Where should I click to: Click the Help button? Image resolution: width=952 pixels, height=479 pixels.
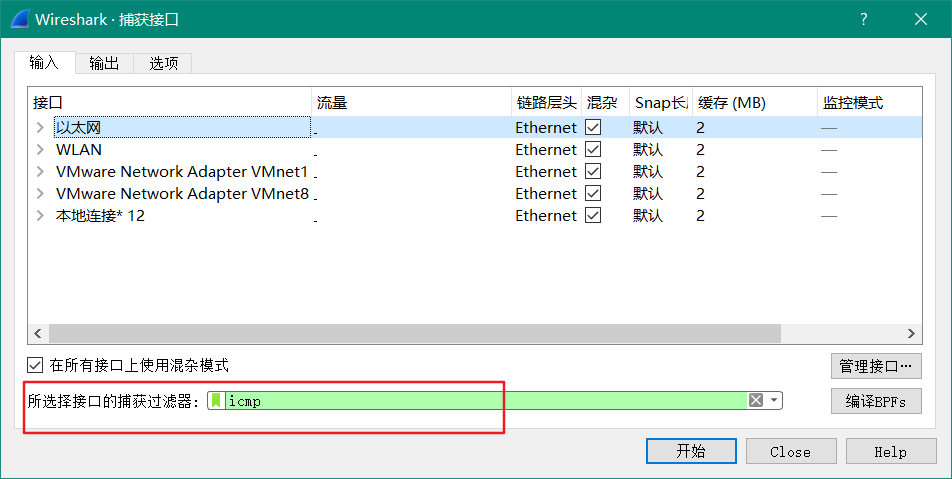click(x=891, y=451)
